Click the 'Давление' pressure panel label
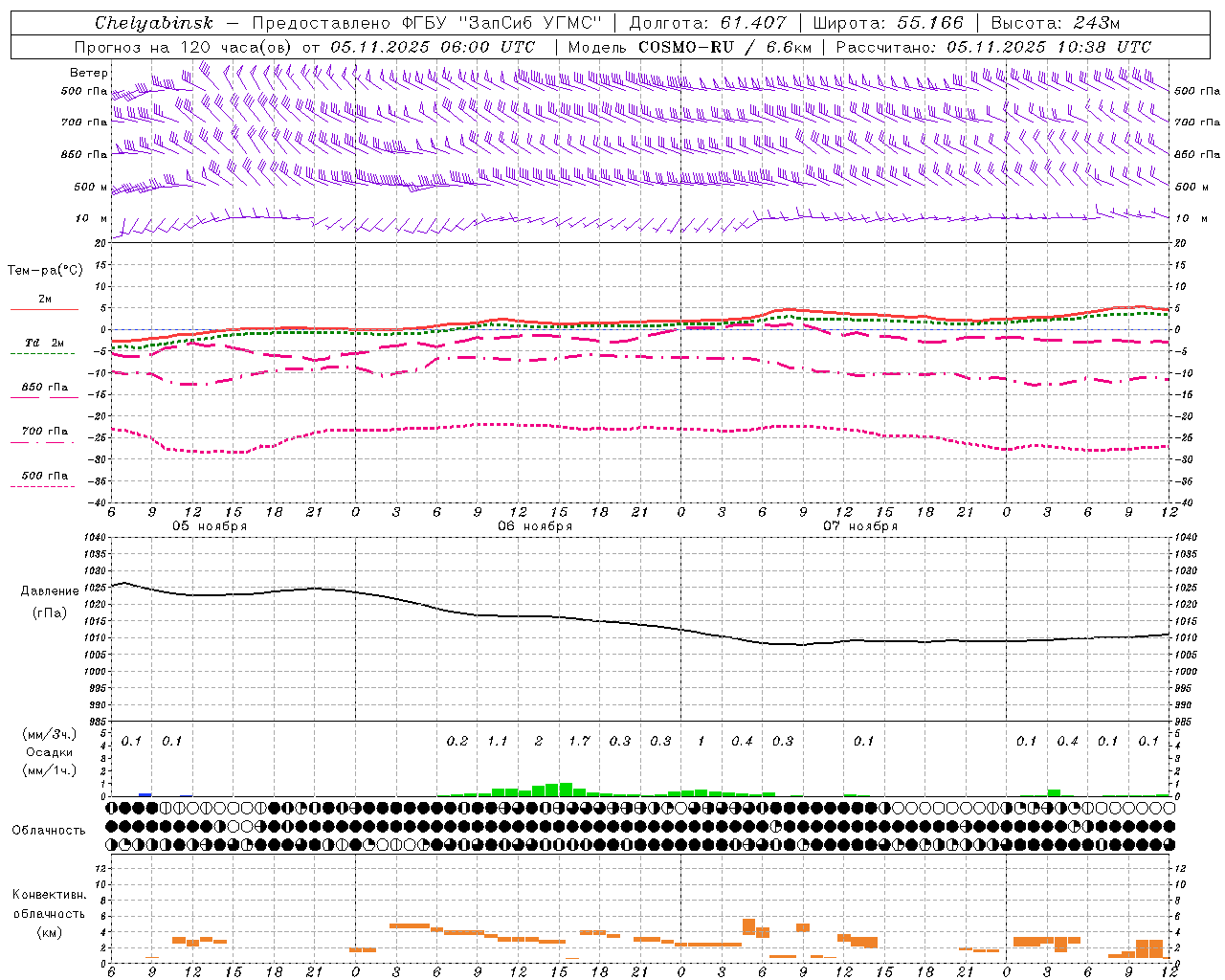 49,591
